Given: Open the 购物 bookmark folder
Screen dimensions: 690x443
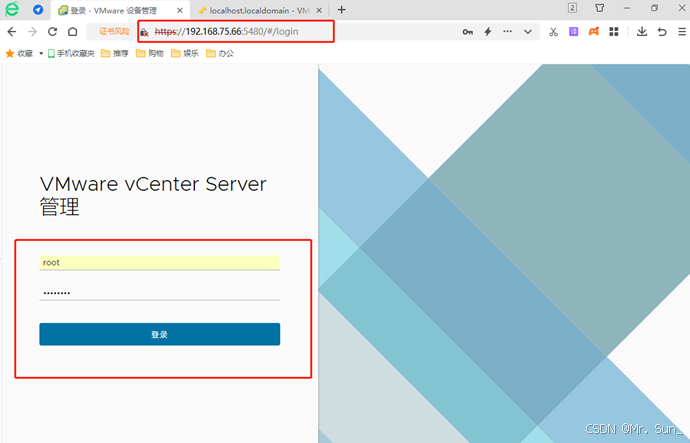Looking at the screenshot, I should [150, 54].
